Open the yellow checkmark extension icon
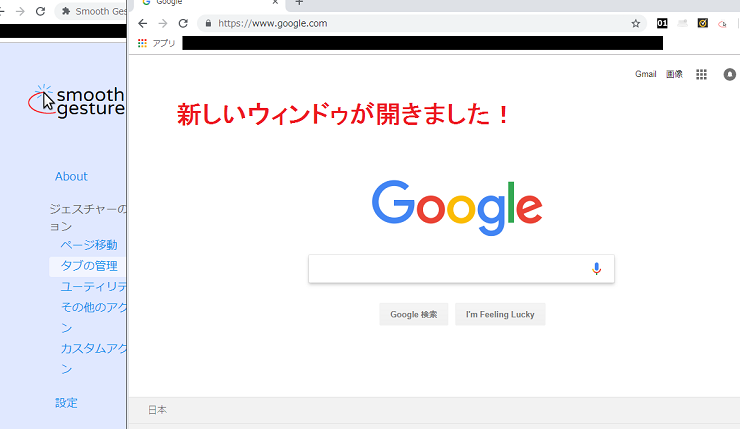 703,23
